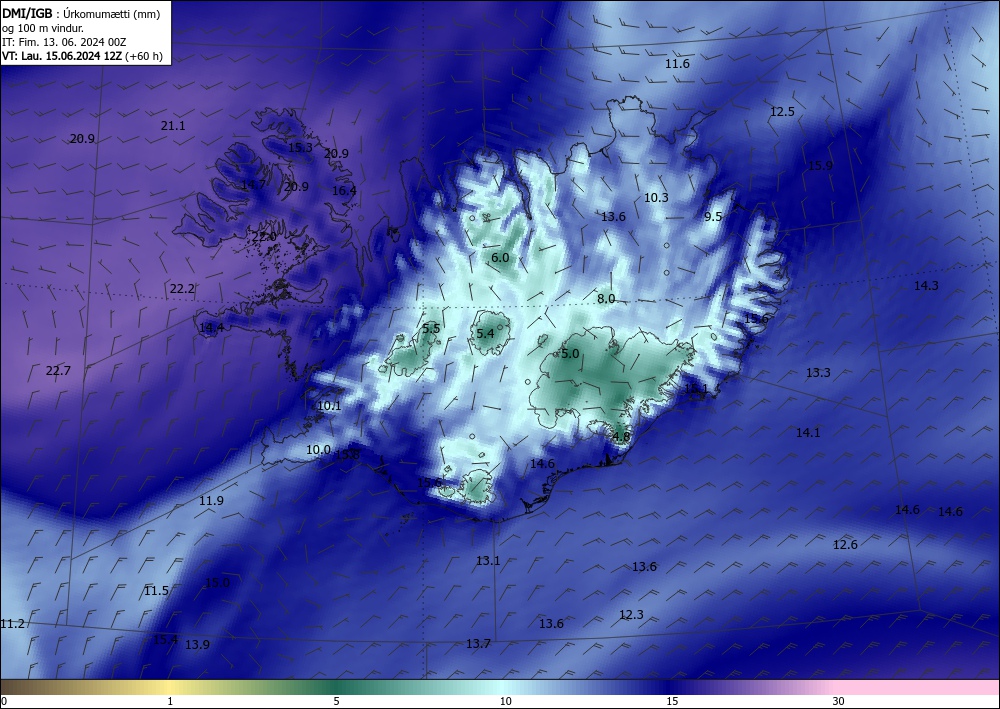1000x709 pixels.
Task: Click the 14.4 value on the west peninsula
Action: tap(211, 328)
